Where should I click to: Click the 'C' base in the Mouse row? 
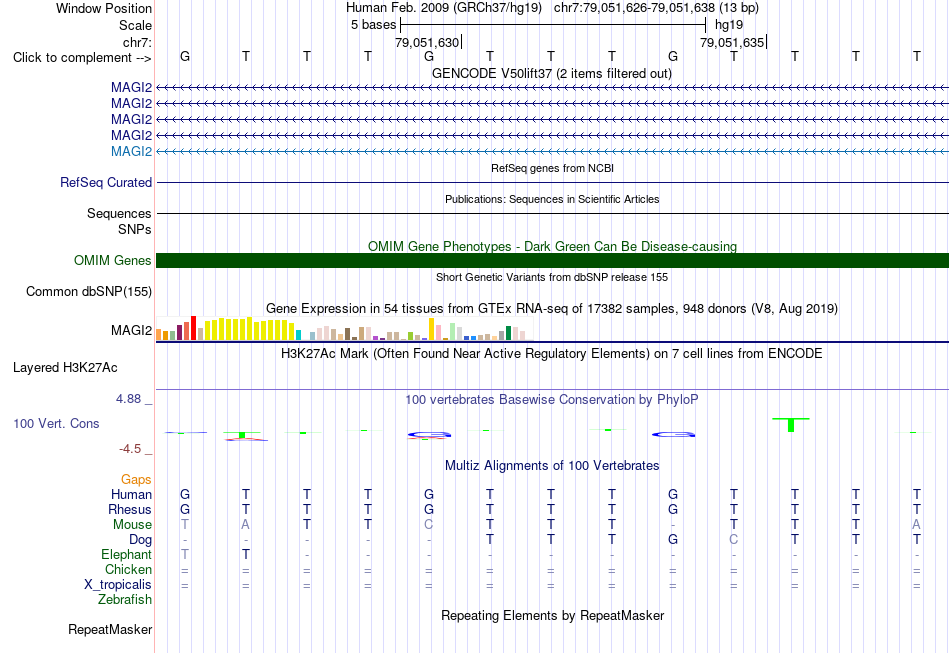[429, 525]
